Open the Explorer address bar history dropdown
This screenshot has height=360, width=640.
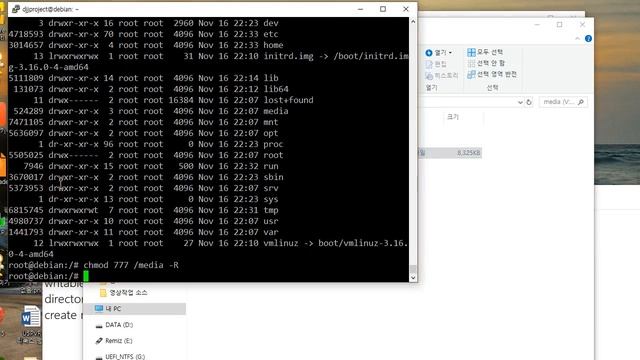coord(520,102)
